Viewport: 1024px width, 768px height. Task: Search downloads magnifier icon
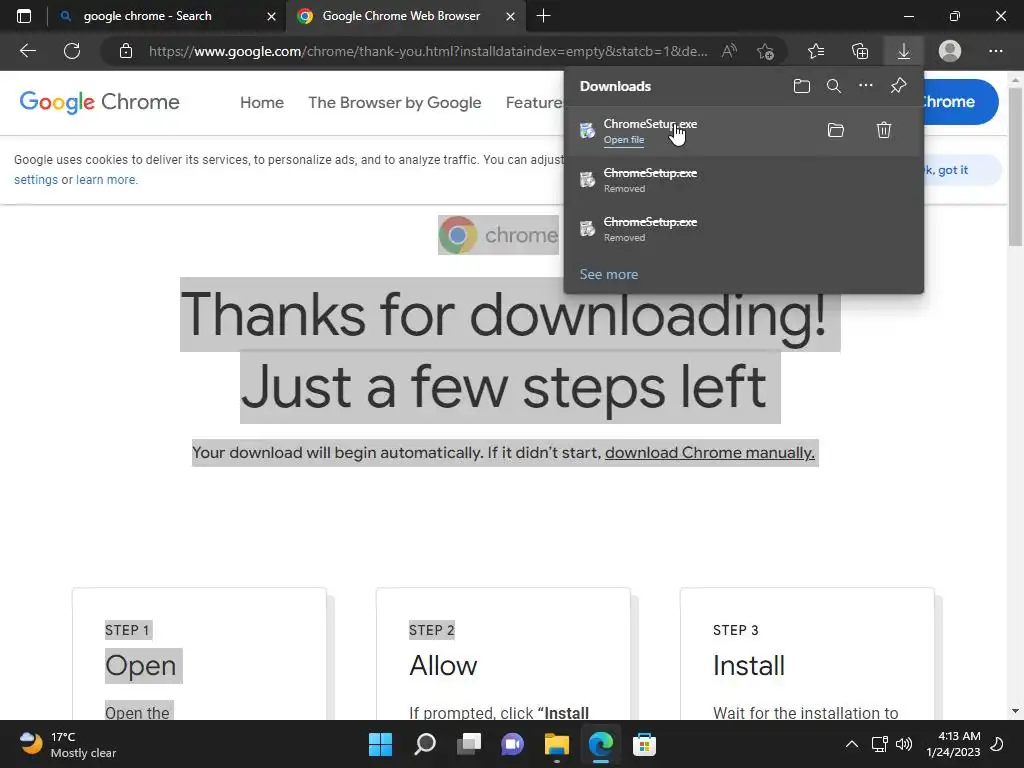point(834,86)
